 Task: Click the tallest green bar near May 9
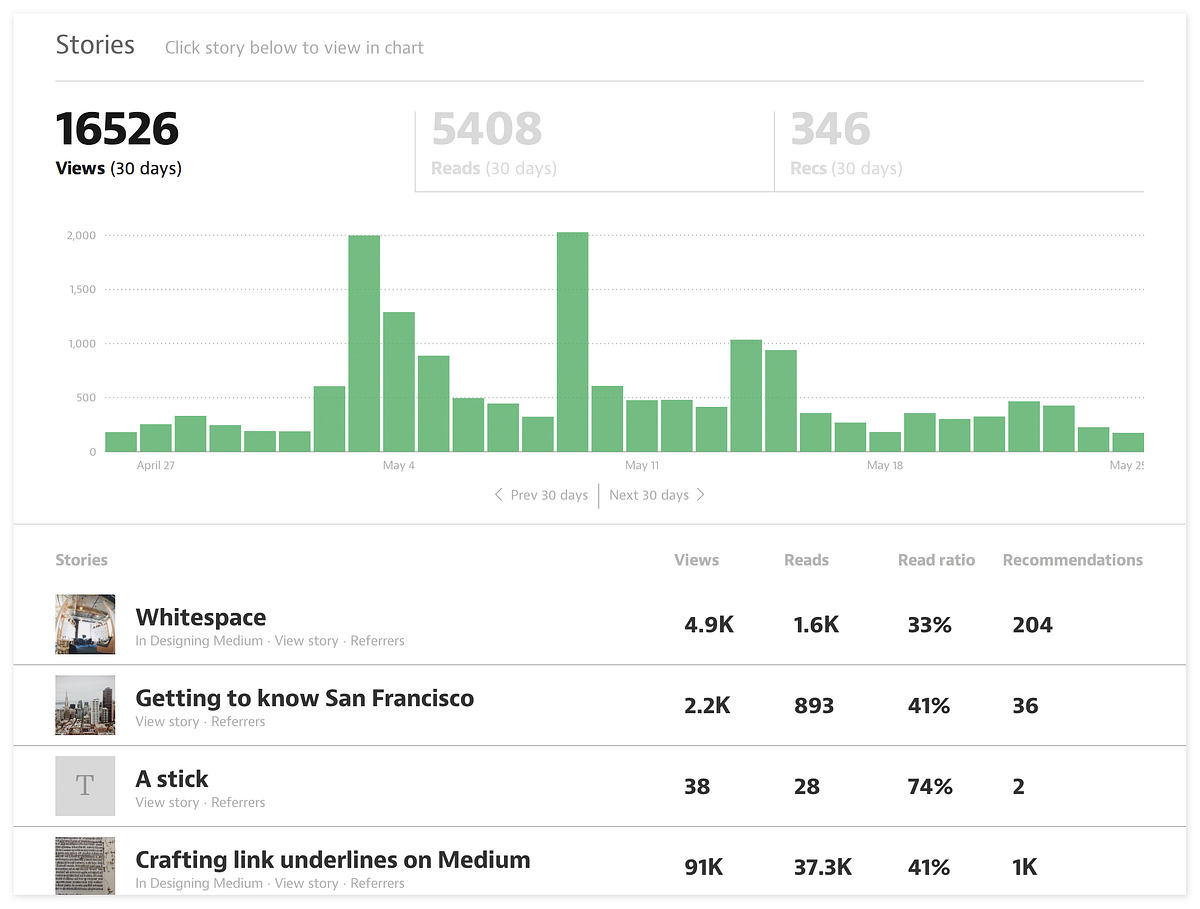pos(572,342)
